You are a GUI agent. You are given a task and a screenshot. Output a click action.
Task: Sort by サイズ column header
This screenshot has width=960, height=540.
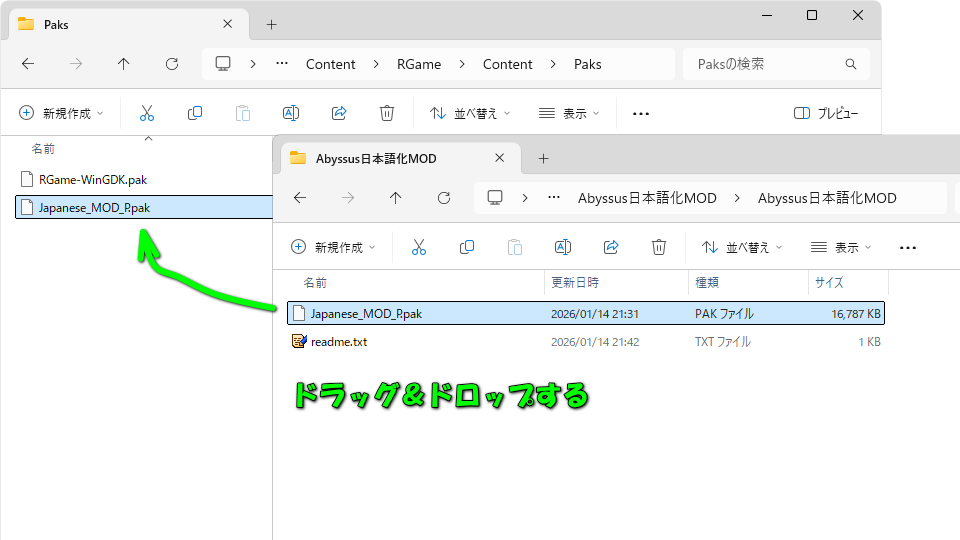[830, 283]
